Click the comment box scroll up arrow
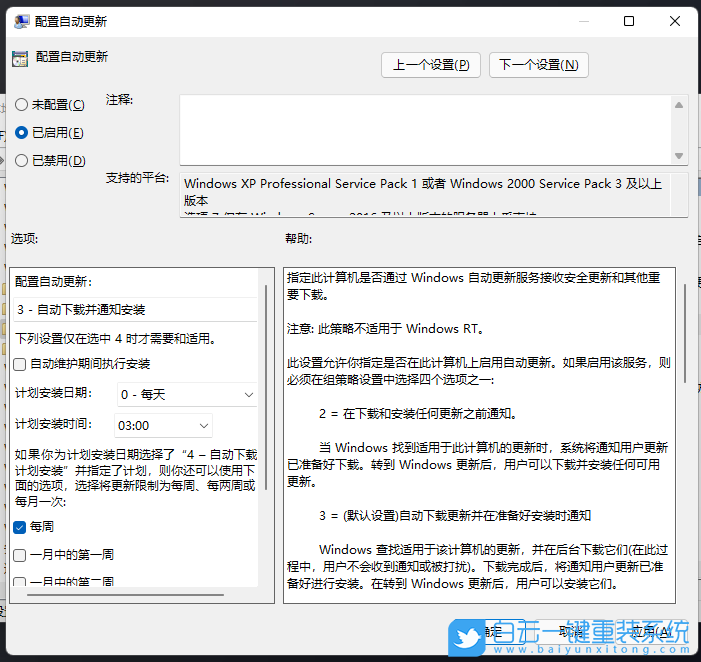Screen dimensions: 701x662 679,105
